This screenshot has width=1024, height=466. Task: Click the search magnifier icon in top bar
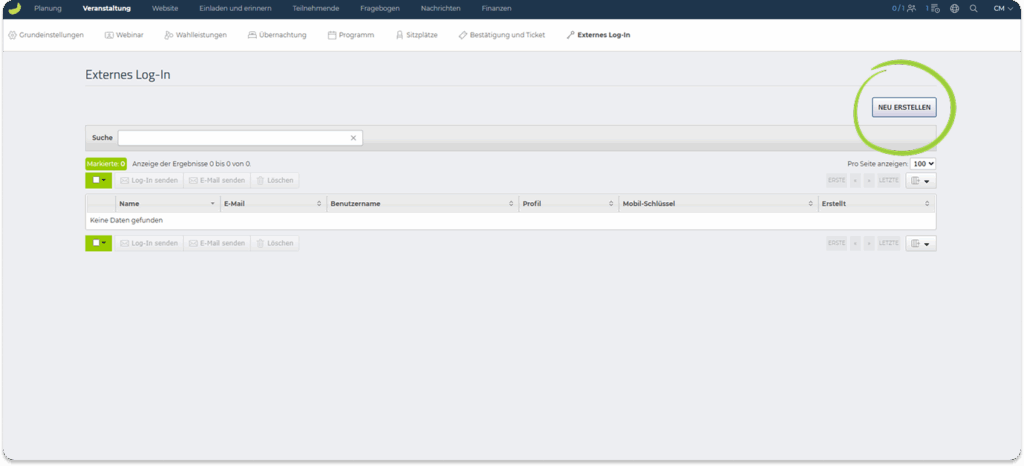tap(973, 8)
